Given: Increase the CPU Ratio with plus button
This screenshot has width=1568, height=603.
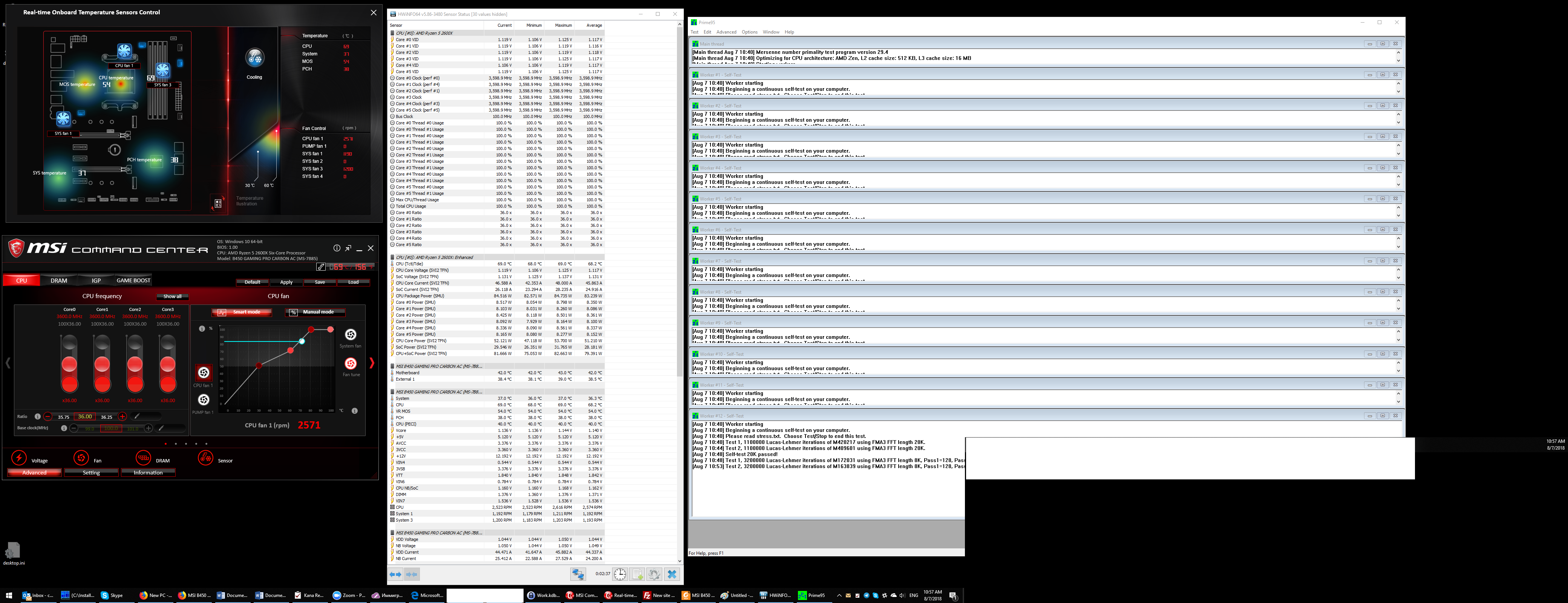Looking at the screenshot, I should point(122,416).
